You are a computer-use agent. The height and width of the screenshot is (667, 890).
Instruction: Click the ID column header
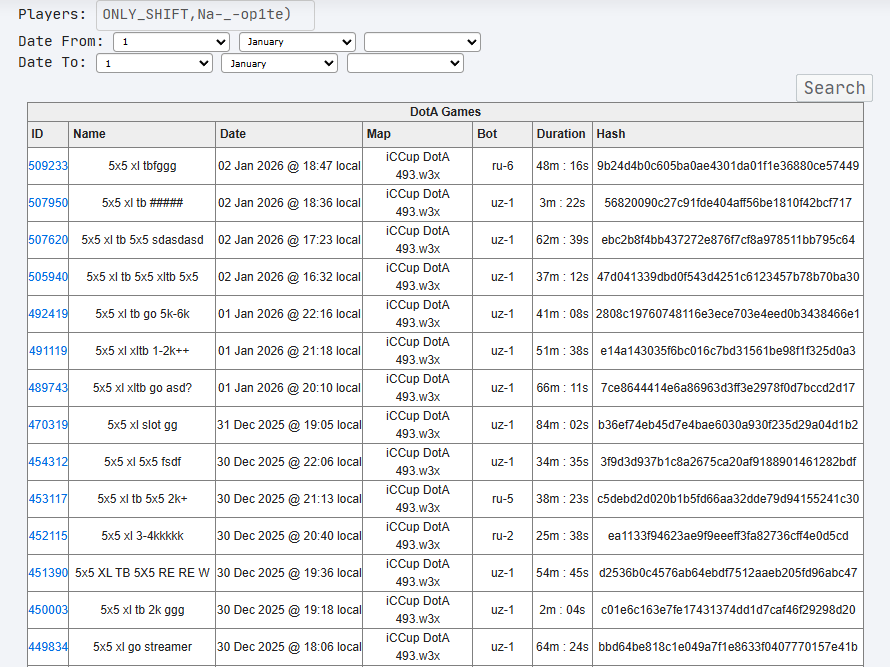tap(48, 134)
